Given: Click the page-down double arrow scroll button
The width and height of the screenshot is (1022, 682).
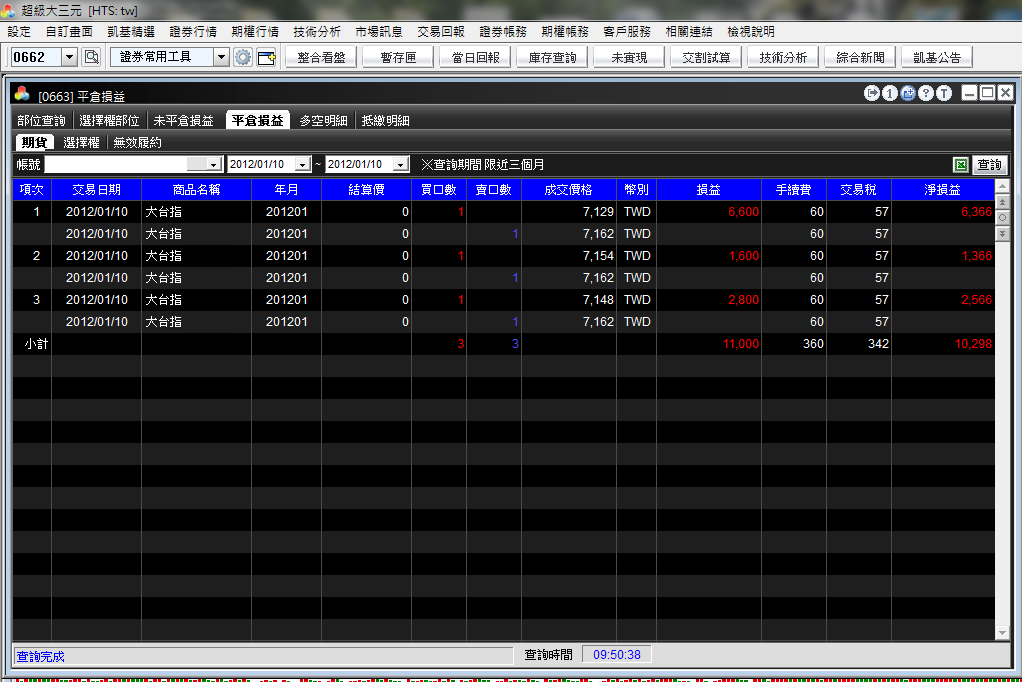Looking at the screenshot, I should click(1002, 233).
